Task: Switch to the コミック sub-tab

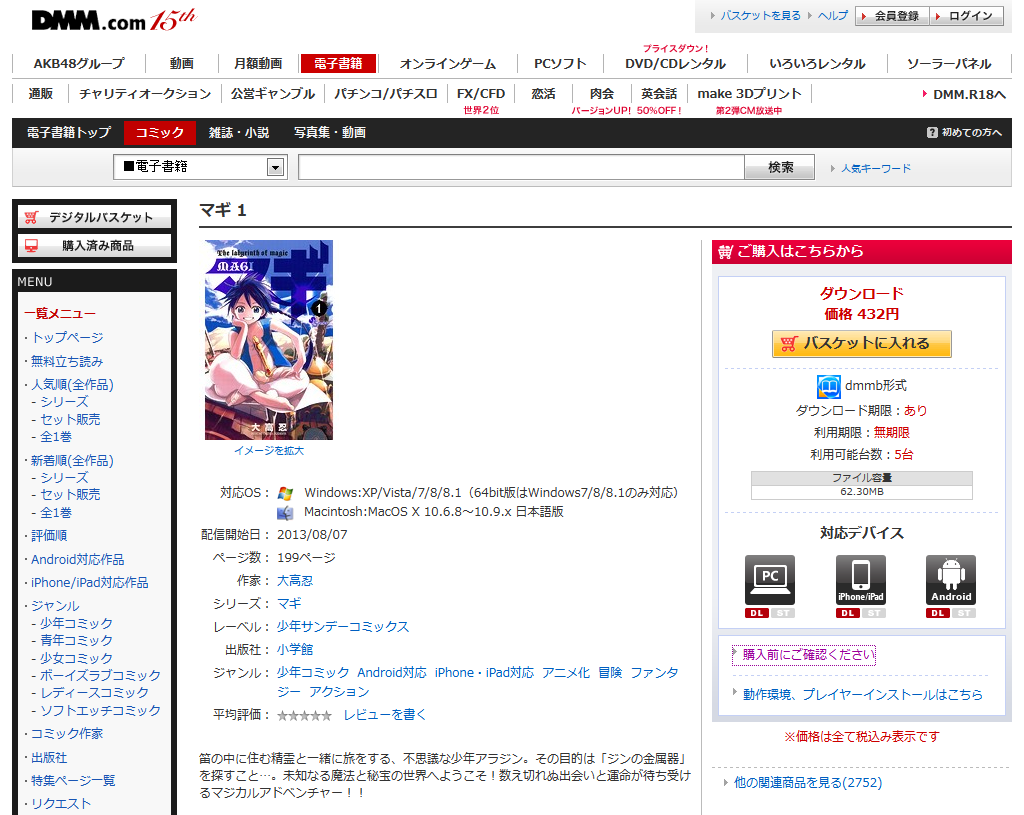Action: pyautogui.click(x=159, y=133)
